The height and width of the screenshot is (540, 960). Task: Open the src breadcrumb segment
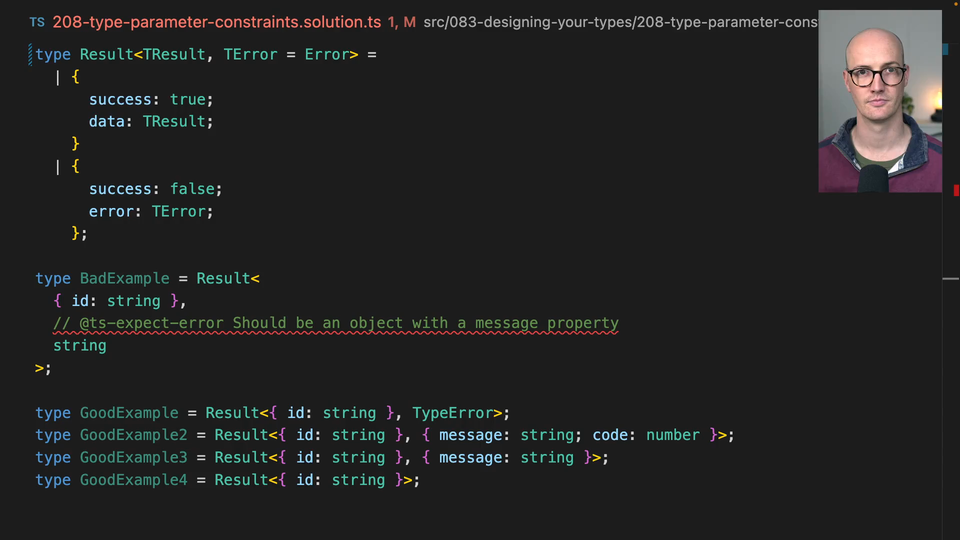436,22
